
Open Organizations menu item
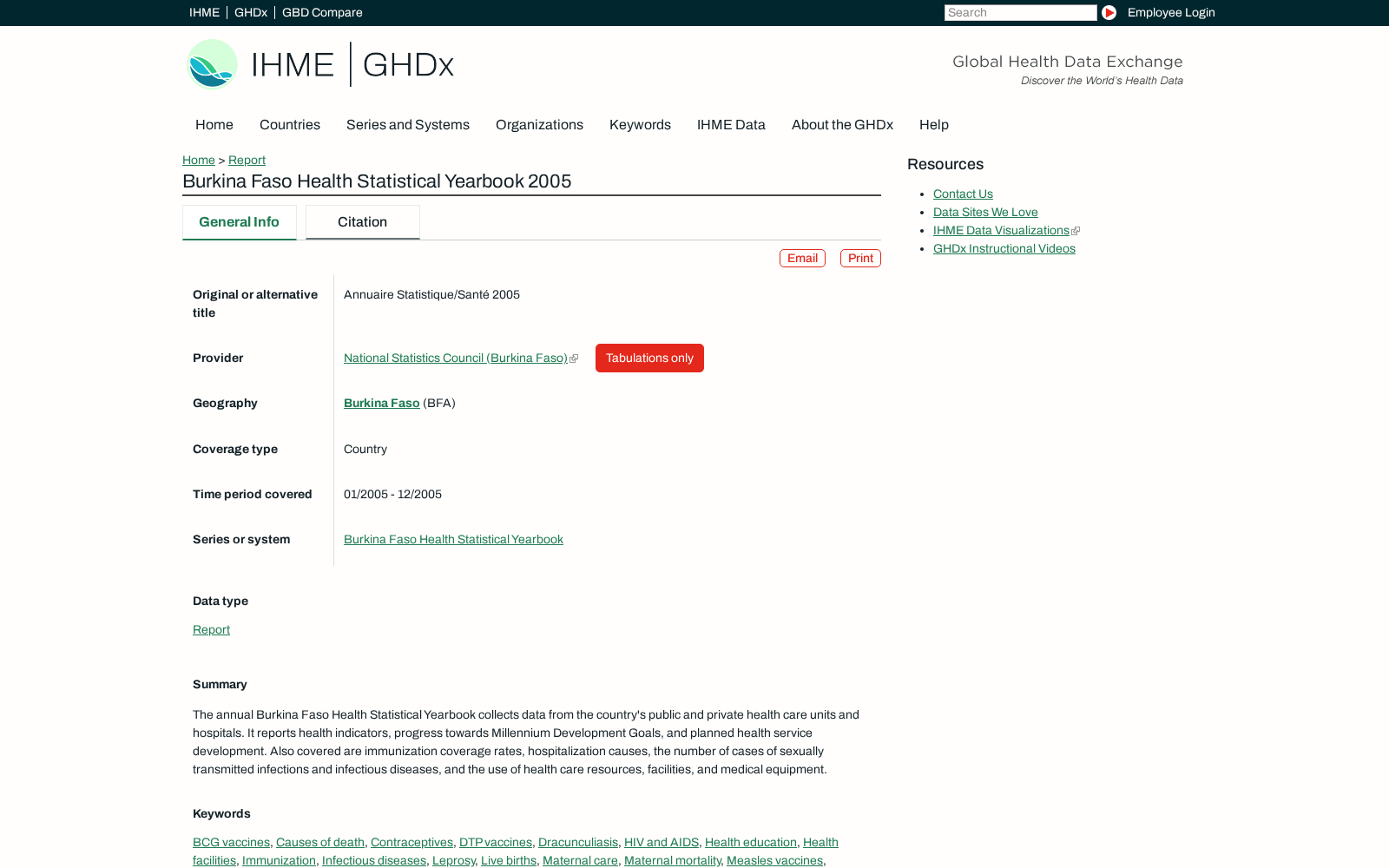539,124
